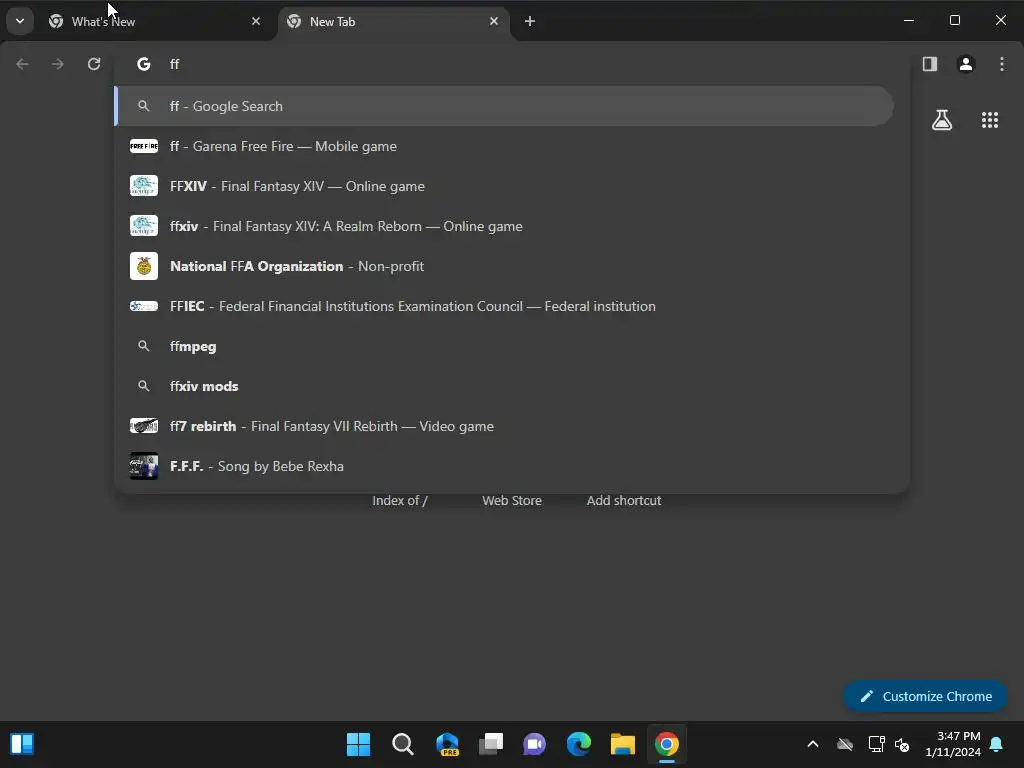Open the clock showing 3:47 PM

point(953,744)
